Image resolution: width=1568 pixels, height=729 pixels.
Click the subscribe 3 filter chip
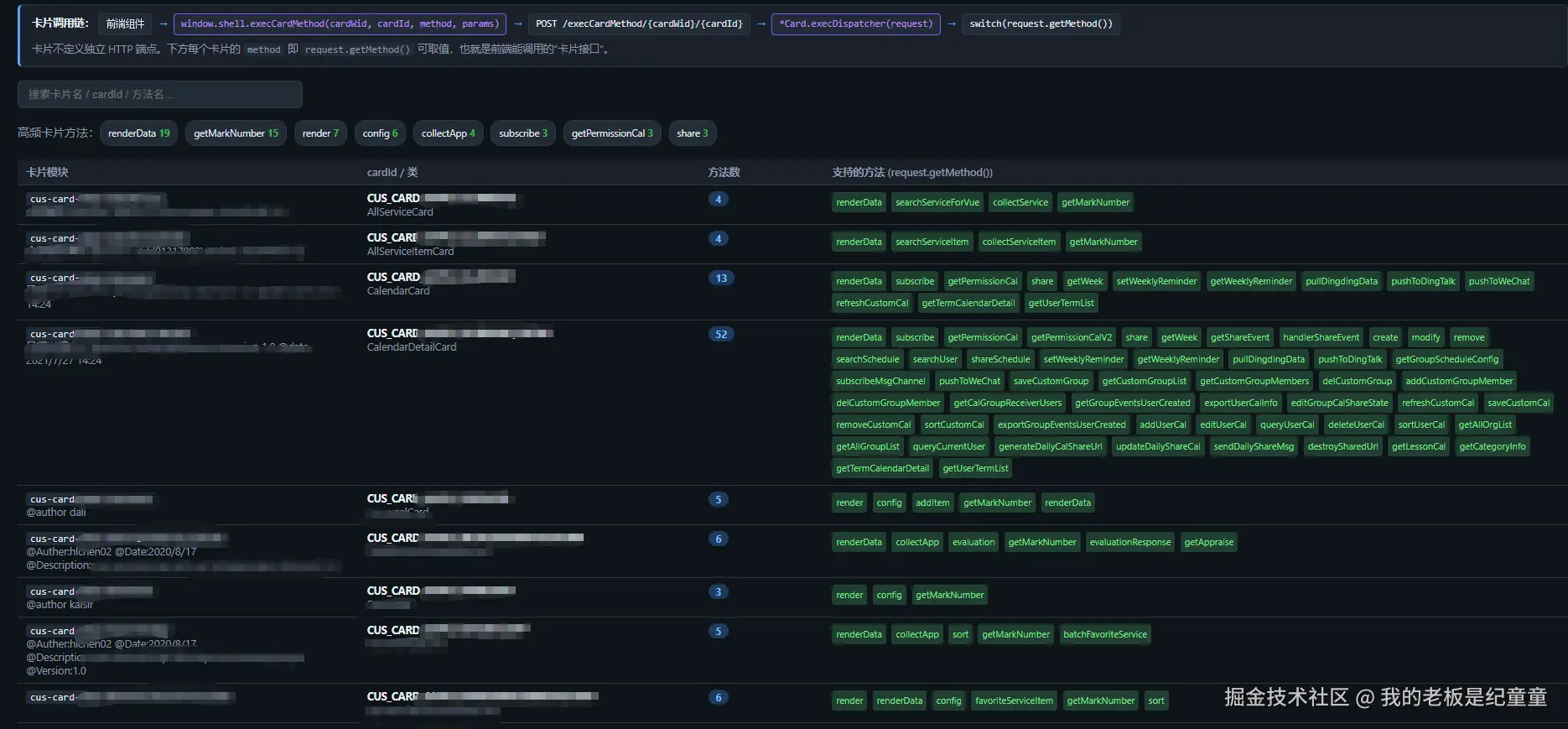pyautogui.click(x=523, y=133)
